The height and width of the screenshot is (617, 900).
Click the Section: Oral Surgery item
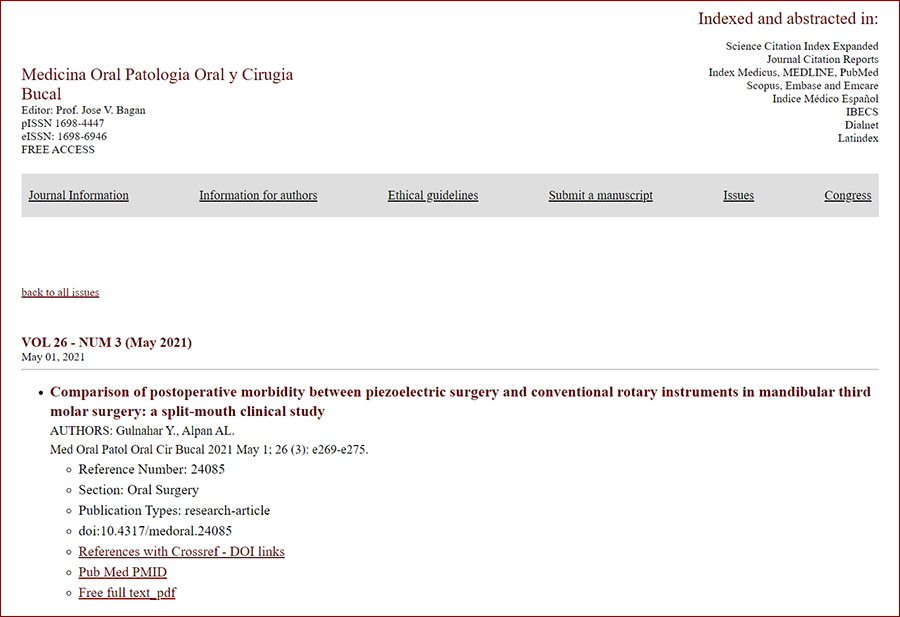pyautogui.click(x=138, y=490)
